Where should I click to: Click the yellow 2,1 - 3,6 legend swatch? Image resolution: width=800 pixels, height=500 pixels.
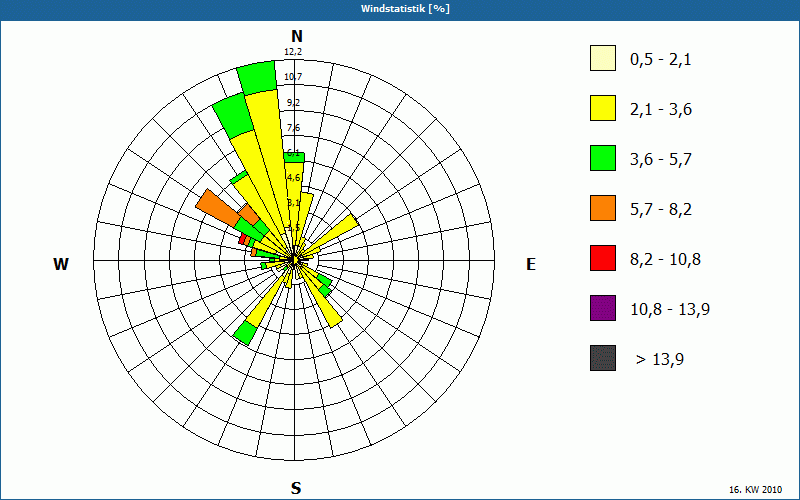603,108
